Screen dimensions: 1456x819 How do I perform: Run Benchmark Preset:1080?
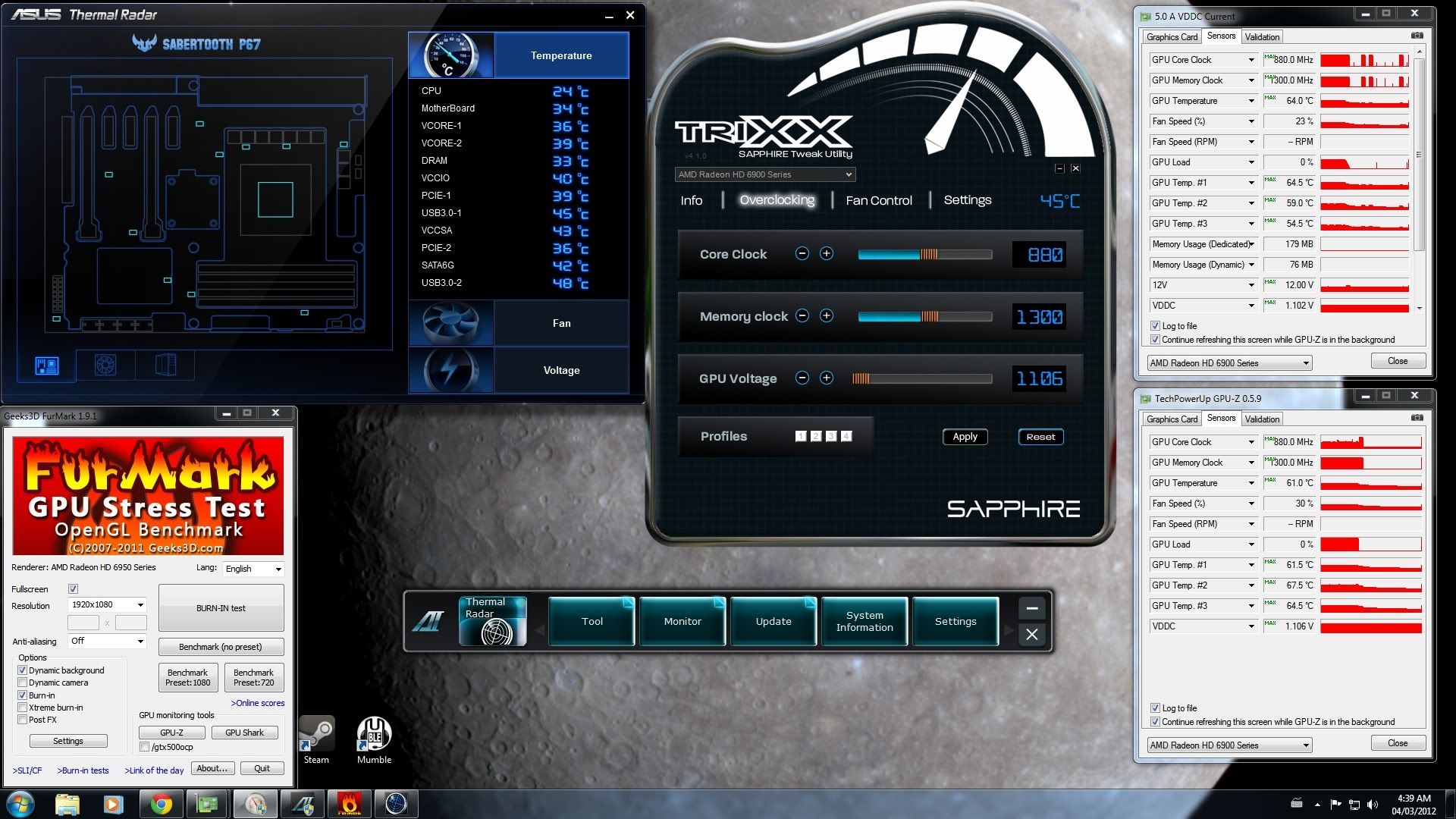point(188,677)
